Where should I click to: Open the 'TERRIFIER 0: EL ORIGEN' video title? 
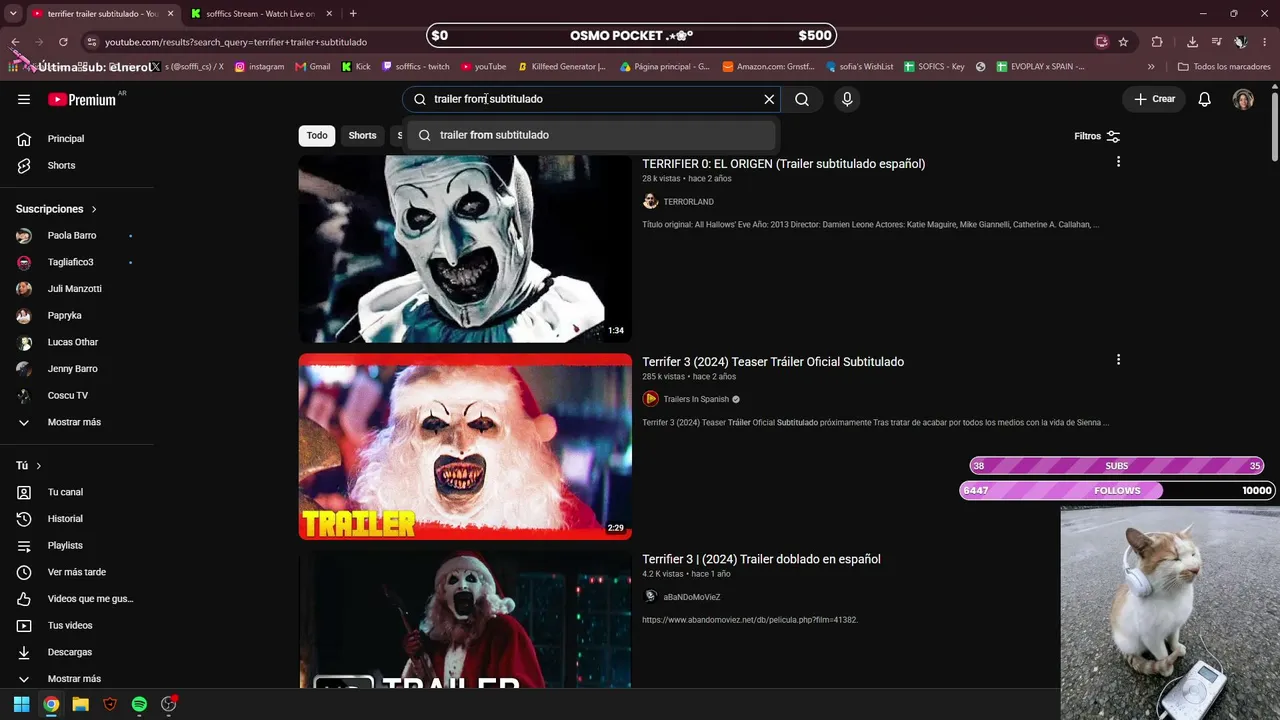pyautogui.click(x=783, y=164)
